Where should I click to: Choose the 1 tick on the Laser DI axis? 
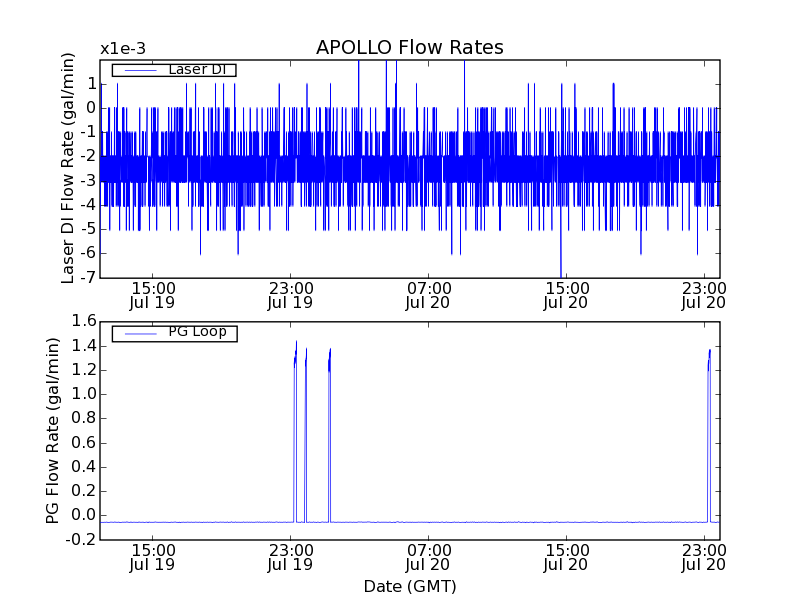click(91, 84)
